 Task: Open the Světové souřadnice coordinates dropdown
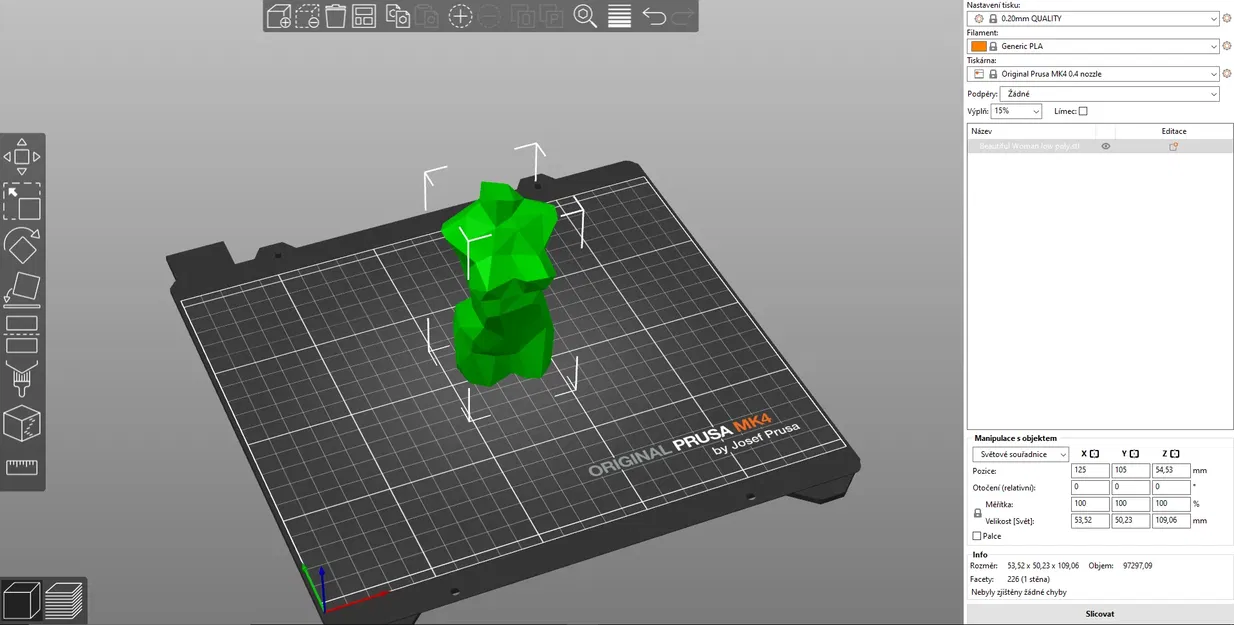point(1020,454)
